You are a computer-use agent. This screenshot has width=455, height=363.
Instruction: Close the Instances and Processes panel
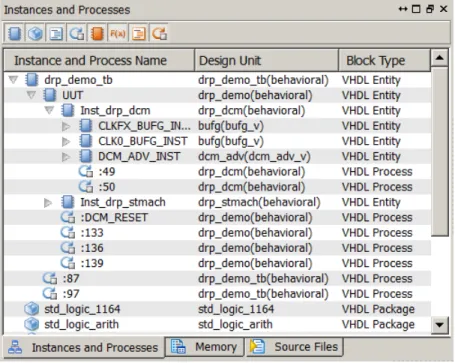[444, 9]
